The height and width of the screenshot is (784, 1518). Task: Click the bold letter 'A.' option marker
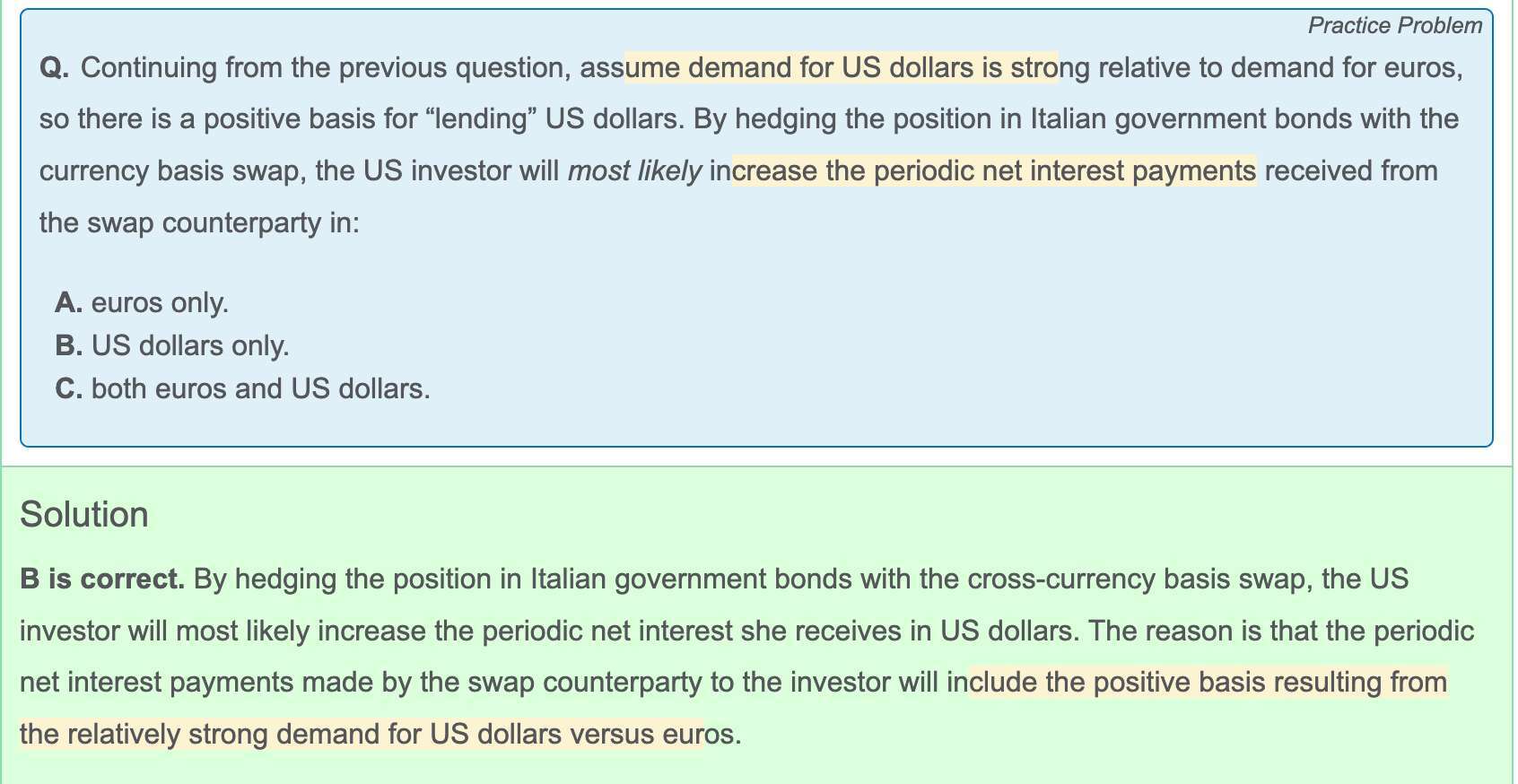point(69,303)
